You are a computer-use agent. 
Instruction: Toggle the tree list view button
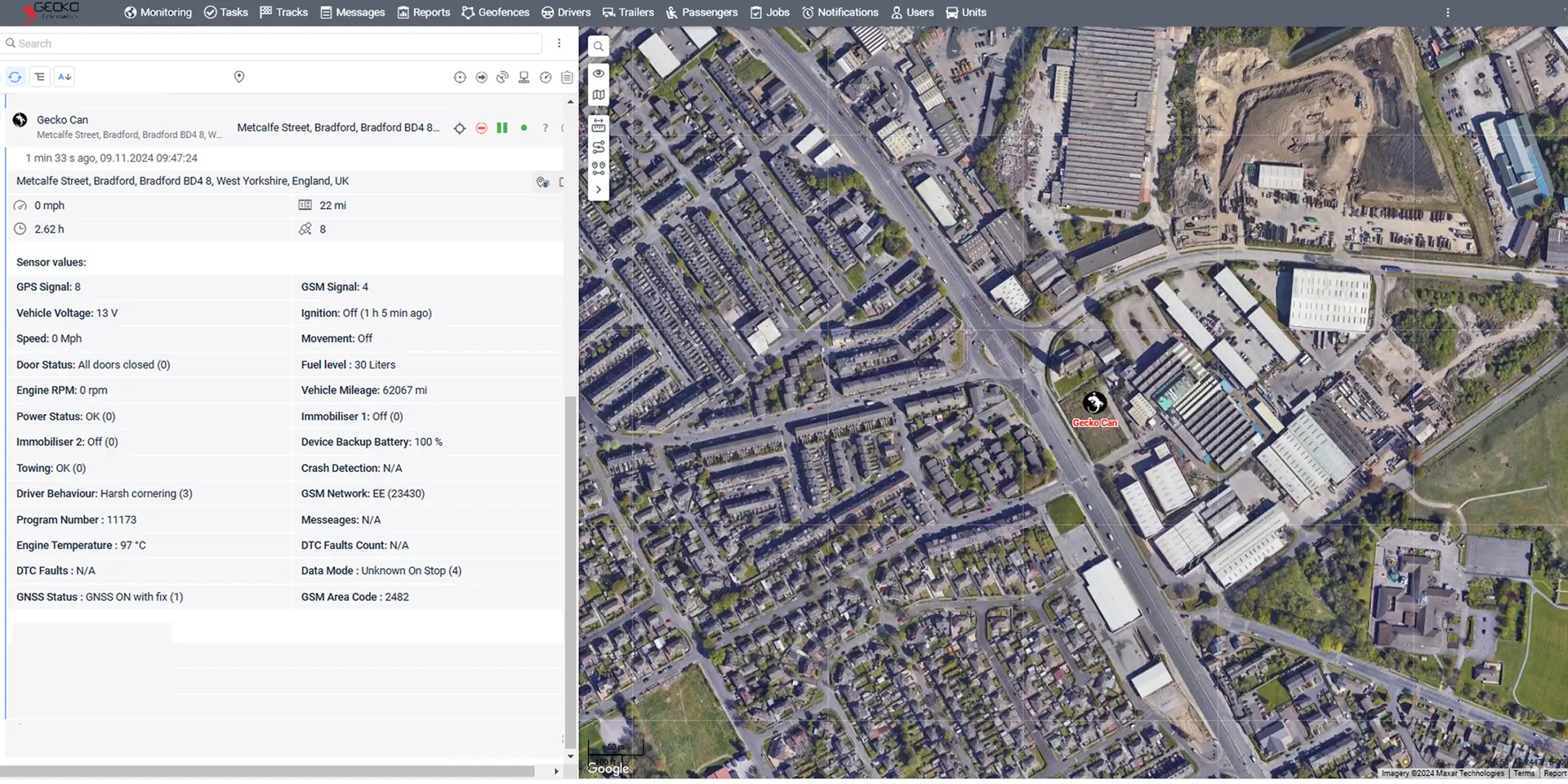[39, 77]
